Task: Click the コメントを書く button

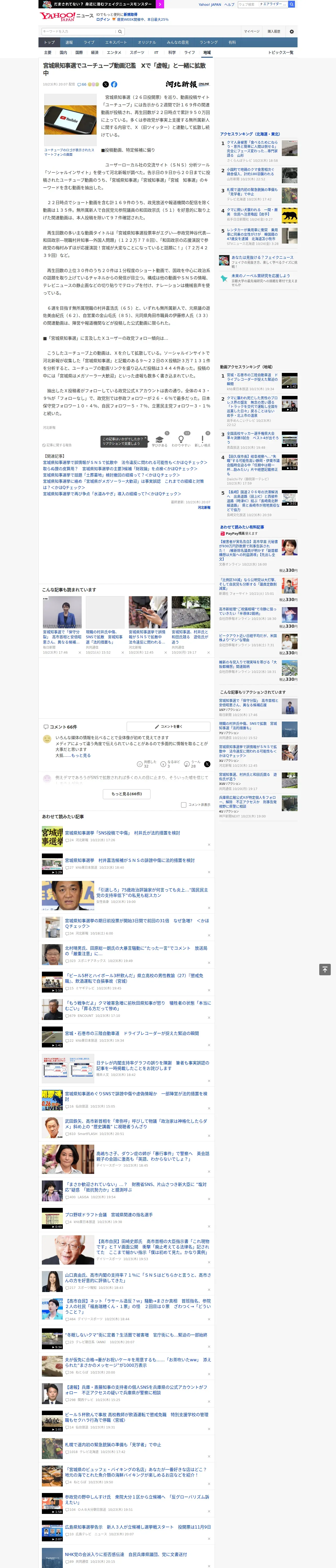Action: (x=169, y=727)
